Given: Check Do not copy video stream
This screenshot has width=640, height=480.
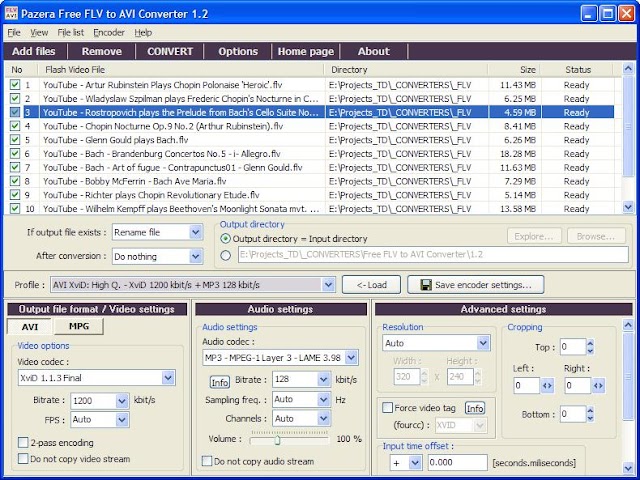Looking at the screenshot, I should point(23,459).
